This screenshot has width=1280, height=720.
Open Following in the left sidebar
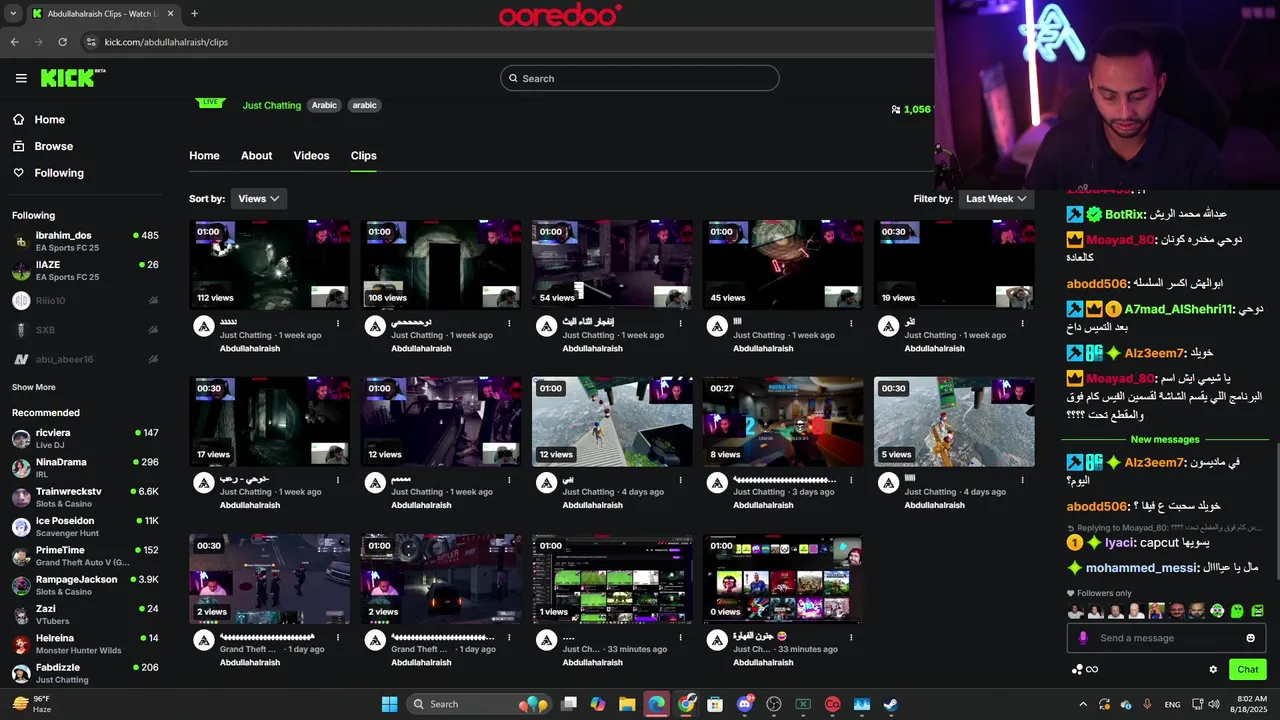[x=59, y=173]
